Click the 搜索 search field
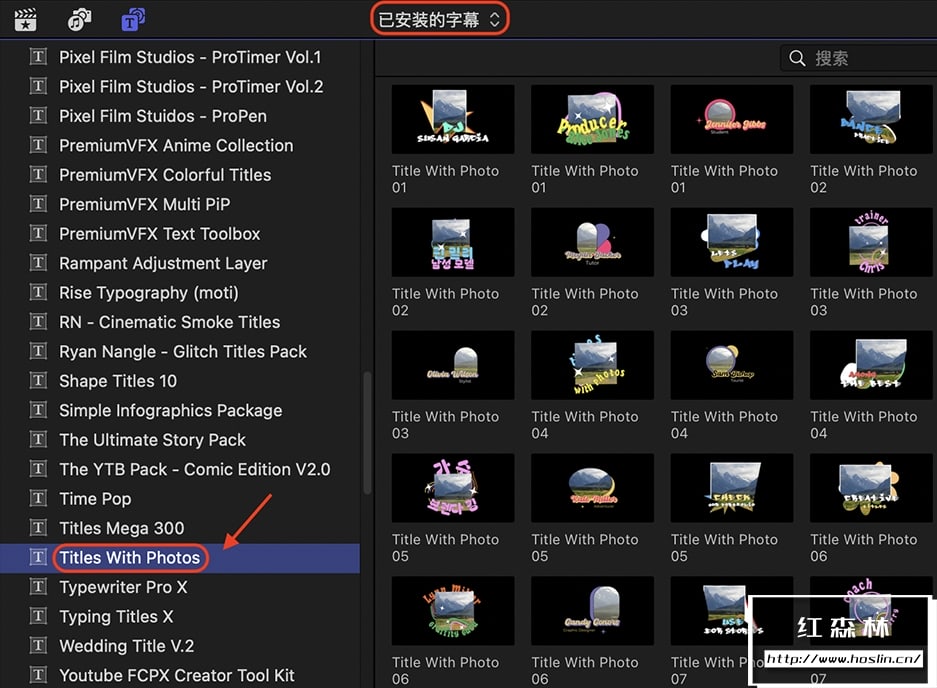Viewport: 937px width, 688px height. [x=859, y=58]
